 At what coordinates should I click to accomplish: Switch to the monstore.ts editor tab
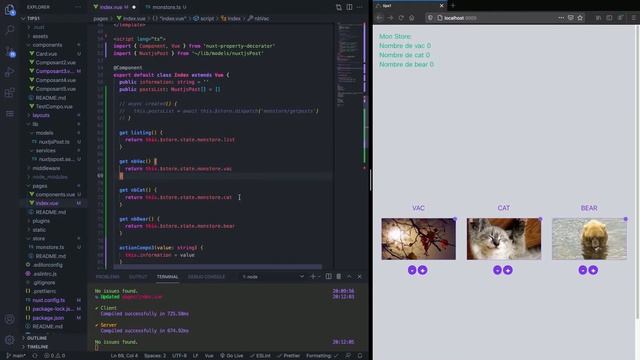[166, 7]
